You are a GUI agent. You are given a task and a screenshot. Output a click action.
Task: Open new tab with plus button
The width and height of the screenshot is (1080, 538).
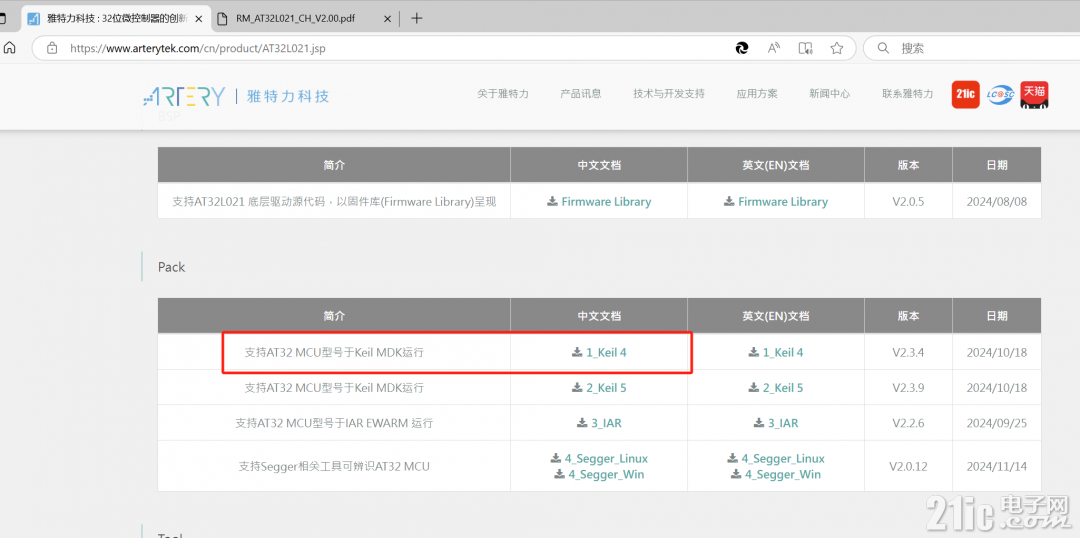click(x=416, y=19)
